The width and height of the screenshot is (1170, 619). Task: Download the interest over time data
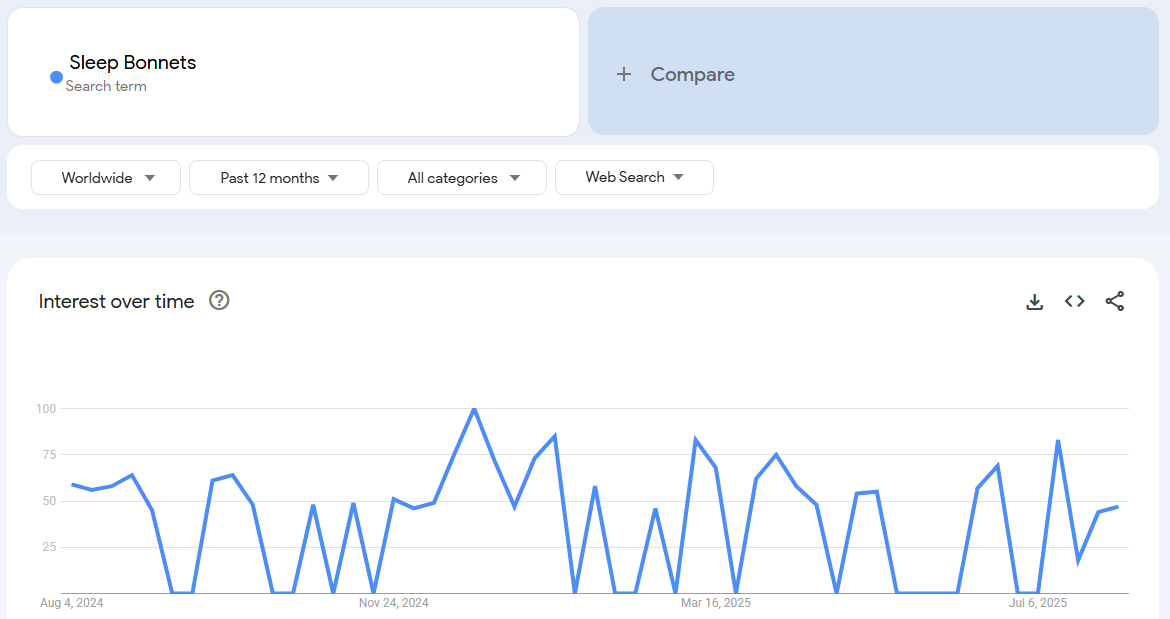pos(1035,301)
